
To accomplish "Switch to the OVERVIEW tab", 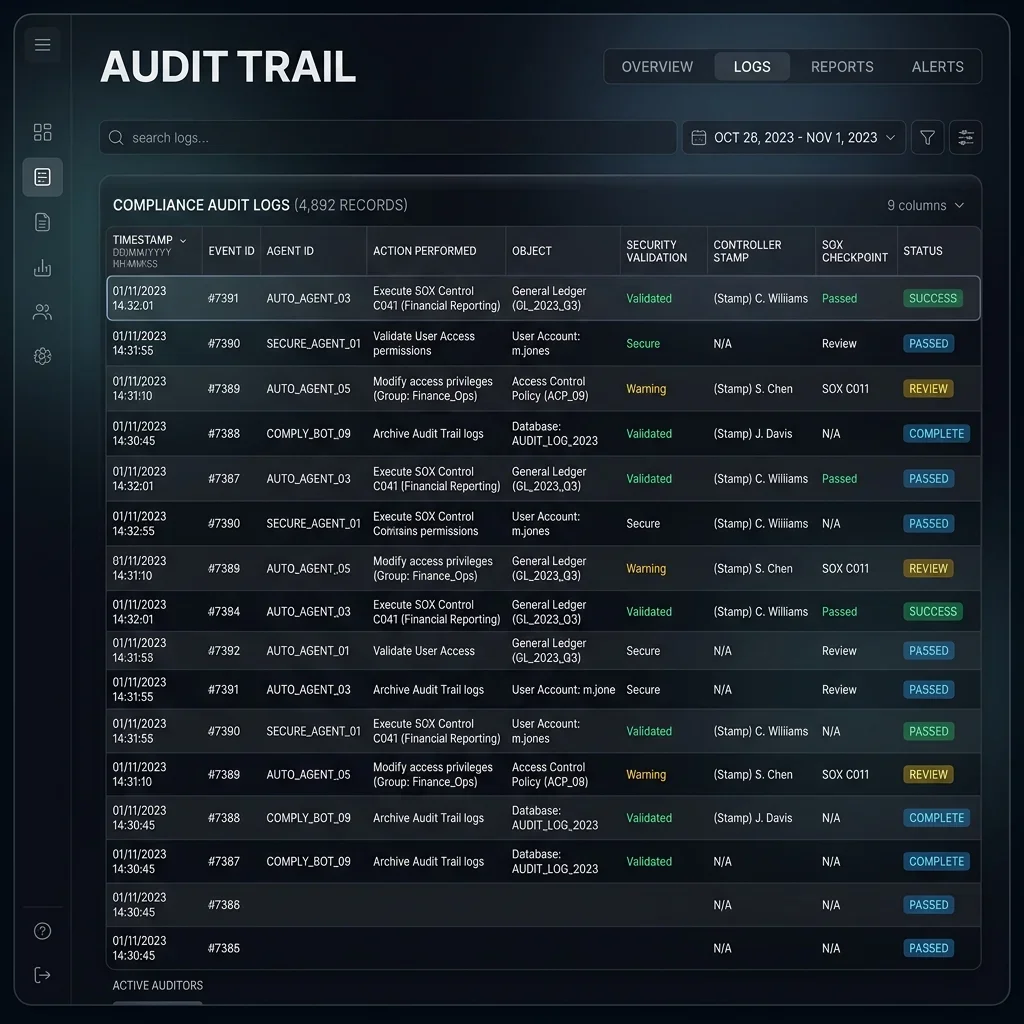I will click(657, 67).
